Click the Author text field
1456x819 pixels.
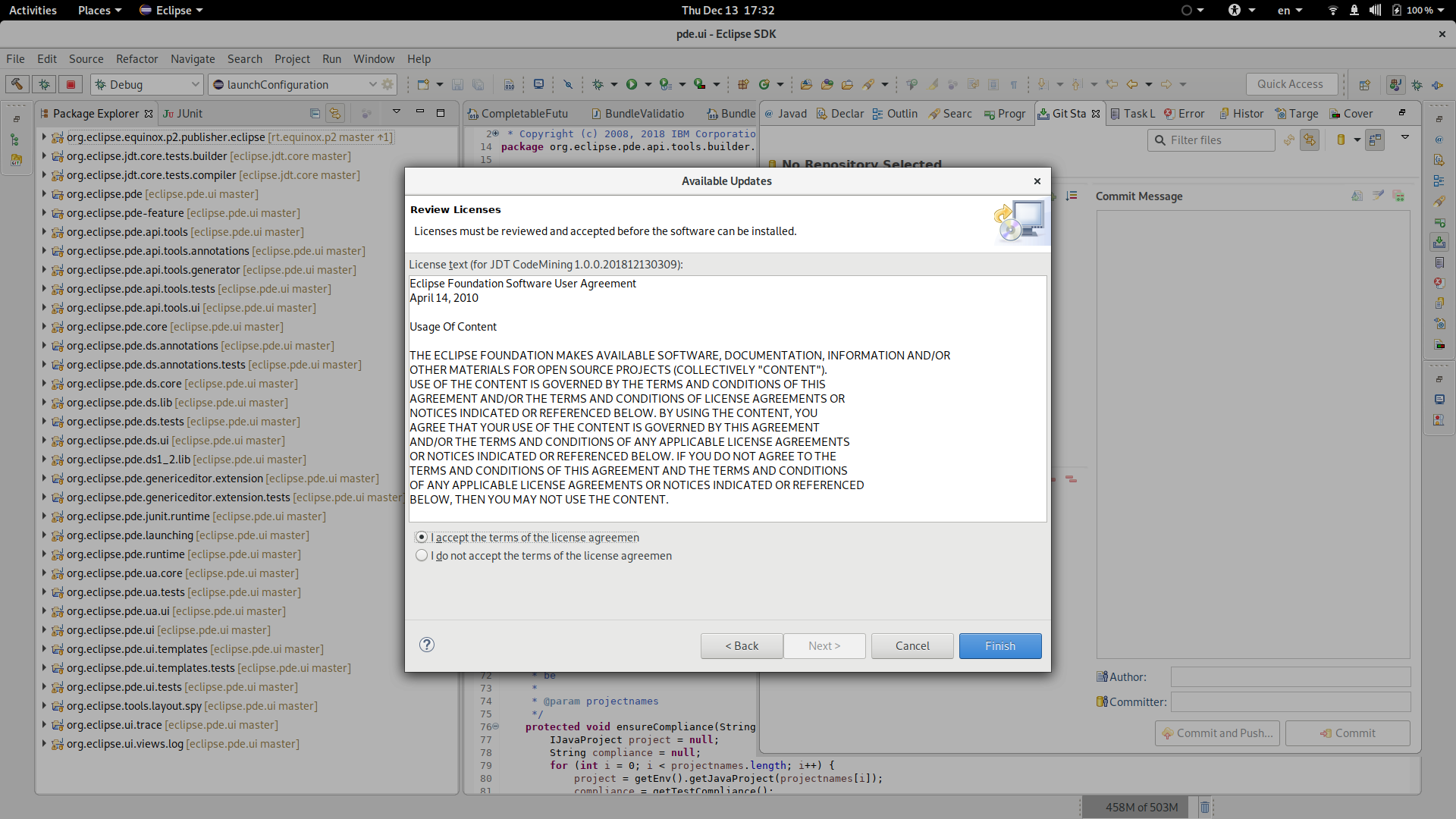click(x=1290, y=676)
